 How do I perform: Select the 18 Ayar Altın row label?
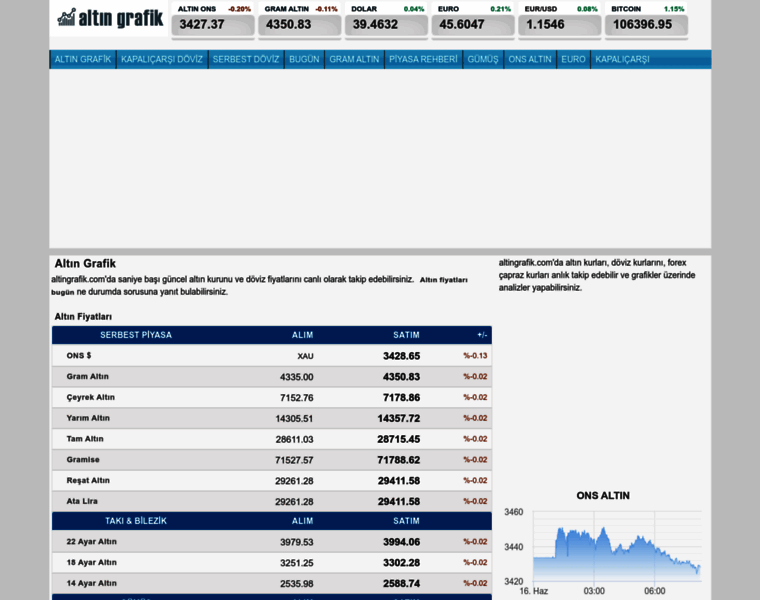[x=91, y=563]
